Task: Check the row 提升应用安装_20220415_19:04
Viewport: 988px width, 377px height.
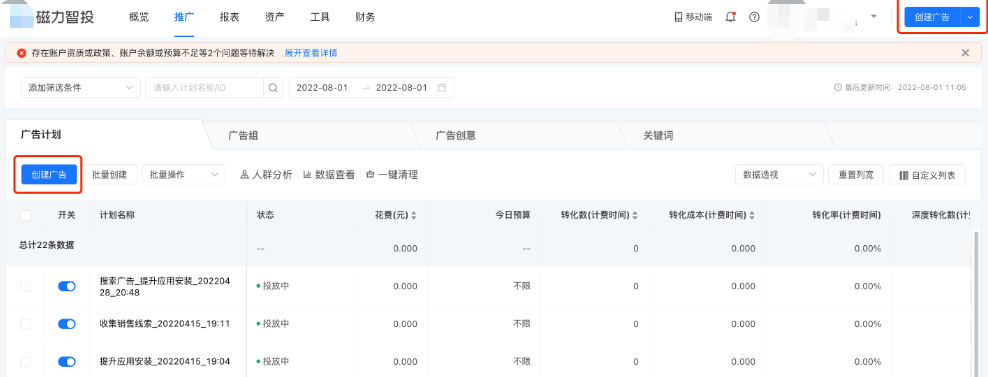Action: point(25,362)
